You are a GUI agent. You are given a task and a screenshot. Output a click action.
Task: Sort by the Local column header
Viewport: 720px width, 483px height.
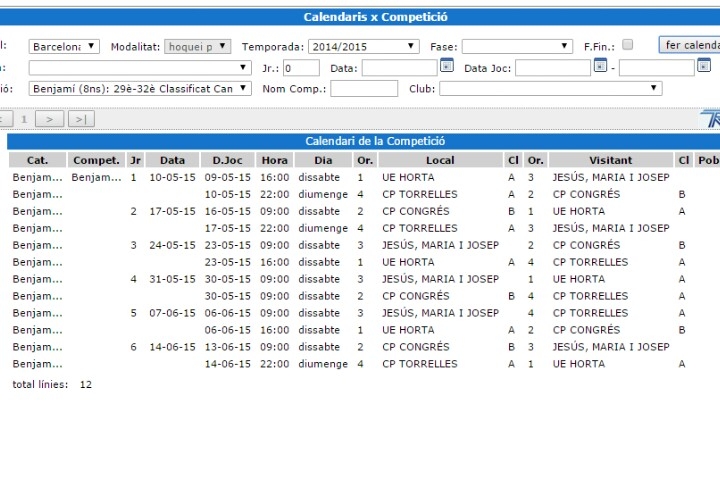(439, 160)
